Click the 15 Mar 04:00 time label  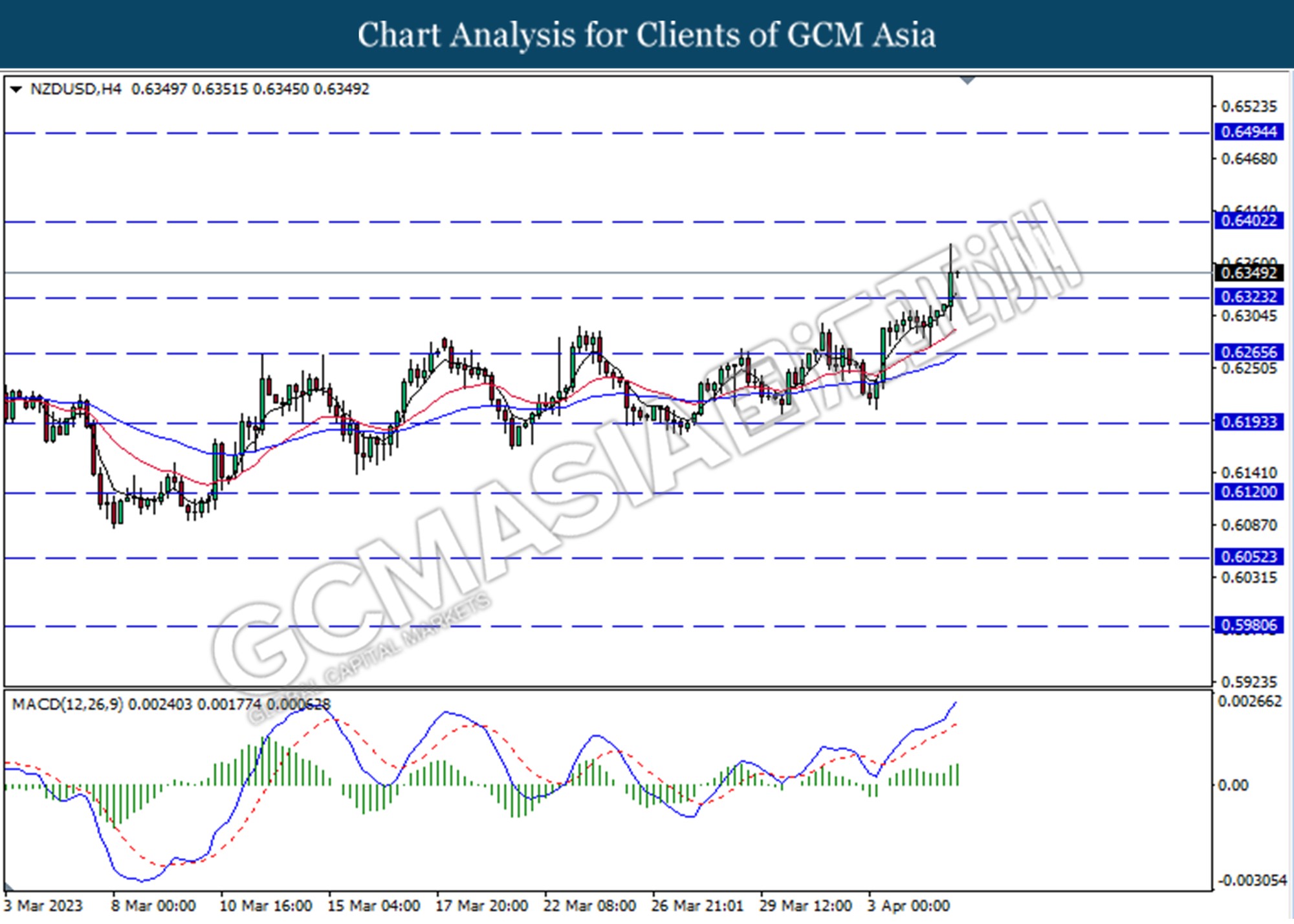tap(373, 905)
